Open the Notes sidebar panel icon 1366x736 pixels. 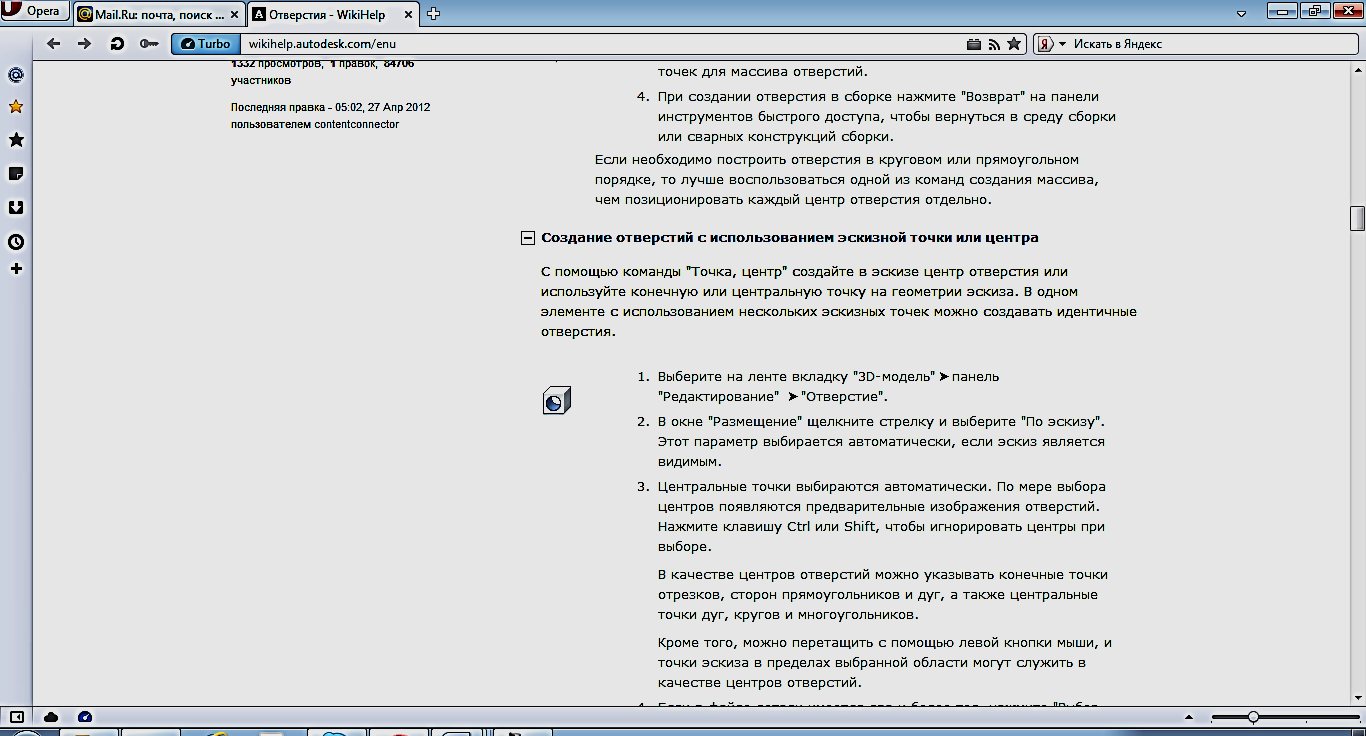click(x=16, y=174)
